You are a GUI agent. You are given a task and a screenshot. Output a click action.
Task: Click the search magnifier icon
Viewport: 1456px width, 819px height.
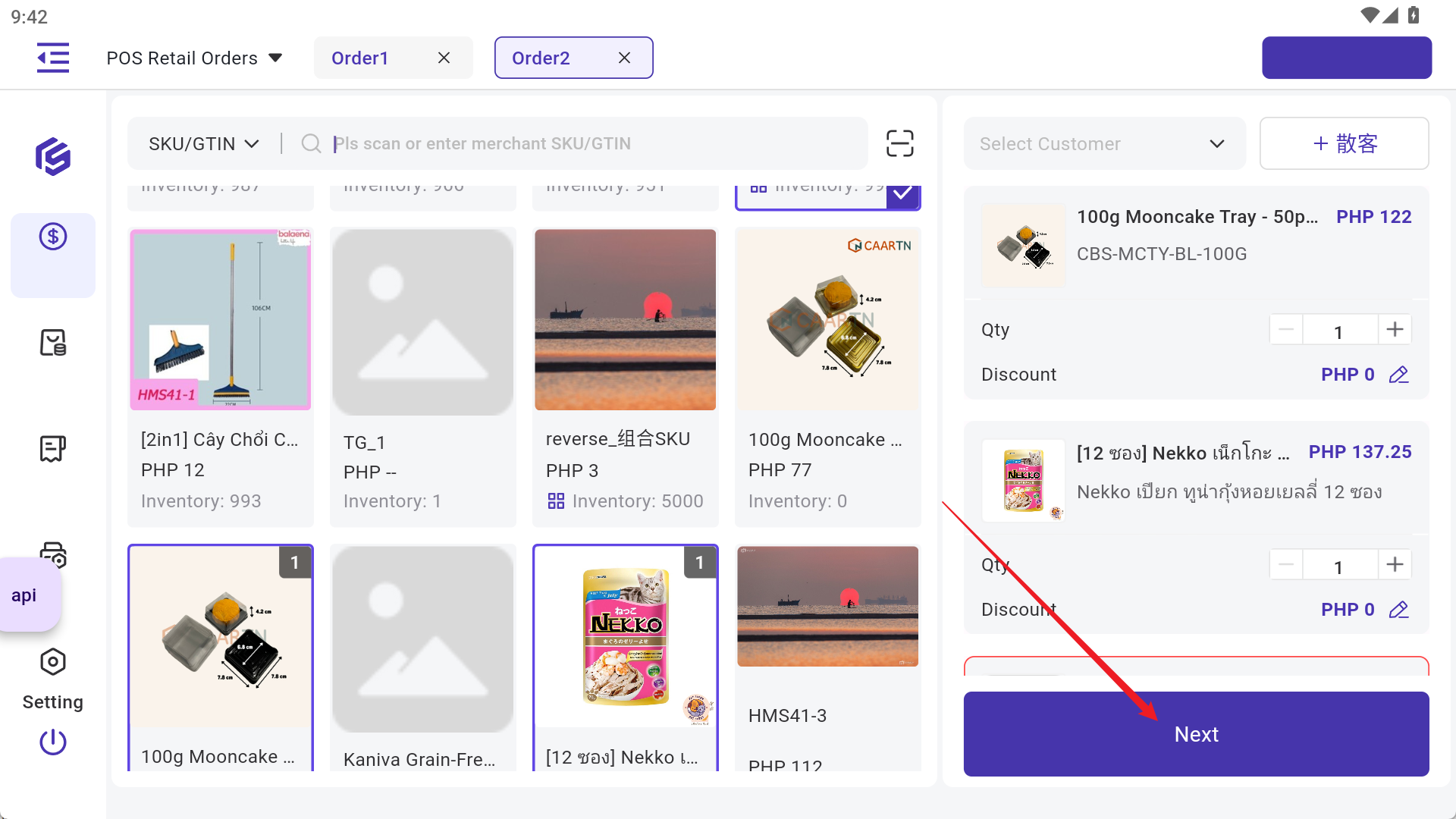tap(311, 143)
